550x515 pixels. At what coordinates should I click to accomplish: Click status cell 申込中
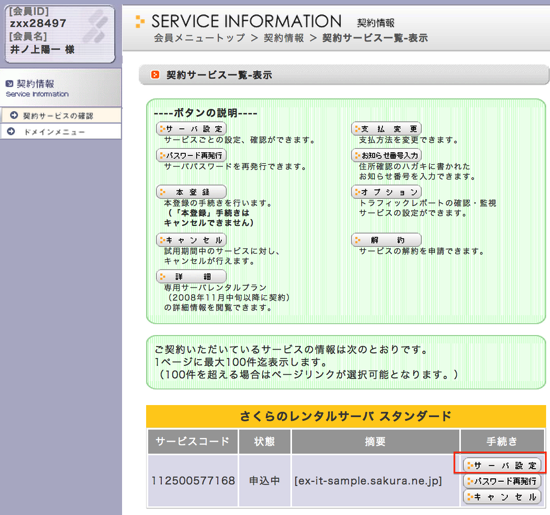pos(264,481)
